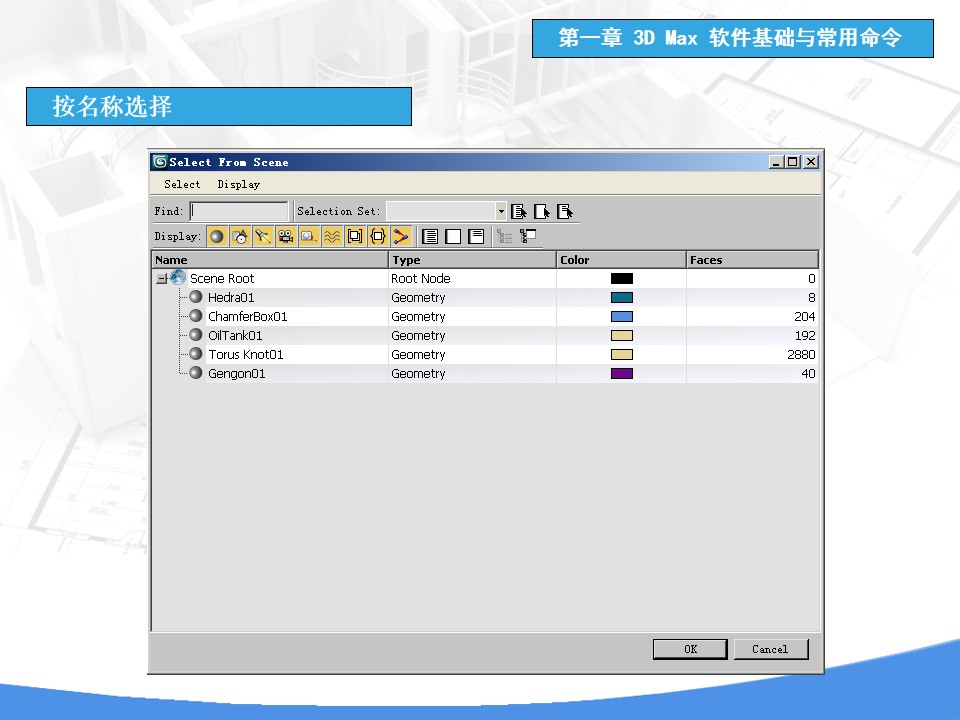Click the faces value 204

point(804,317)
